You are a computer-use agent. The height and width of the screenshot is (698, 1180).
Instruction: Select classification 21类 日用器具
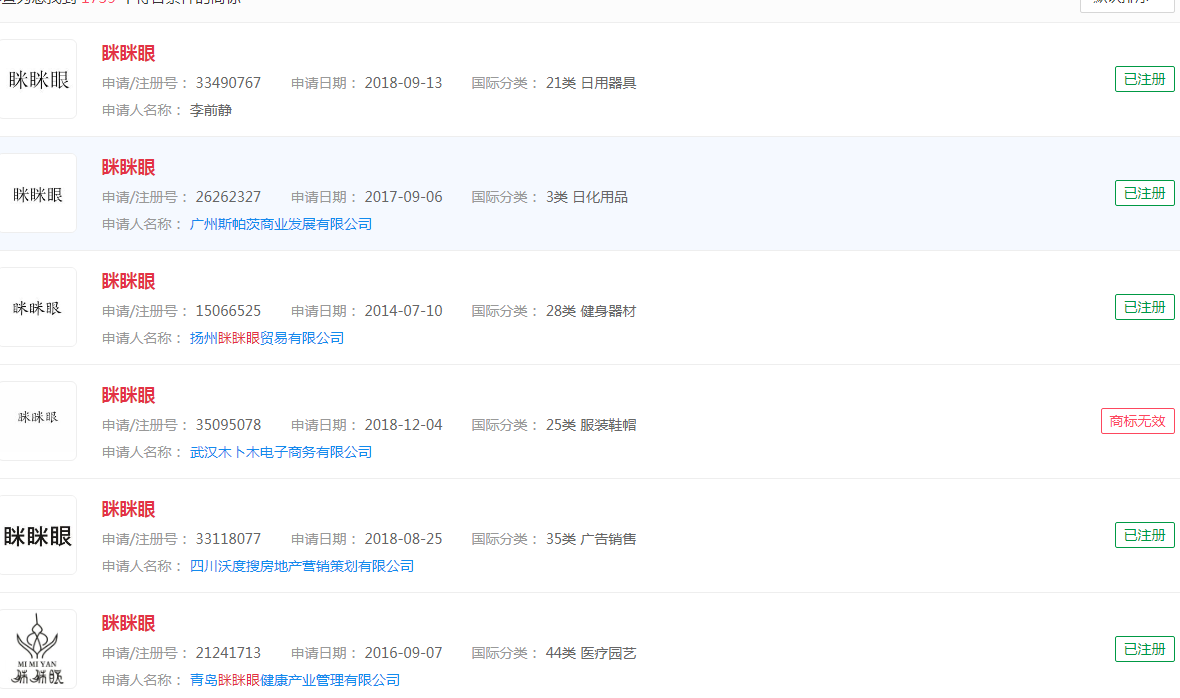pos(591,83)
